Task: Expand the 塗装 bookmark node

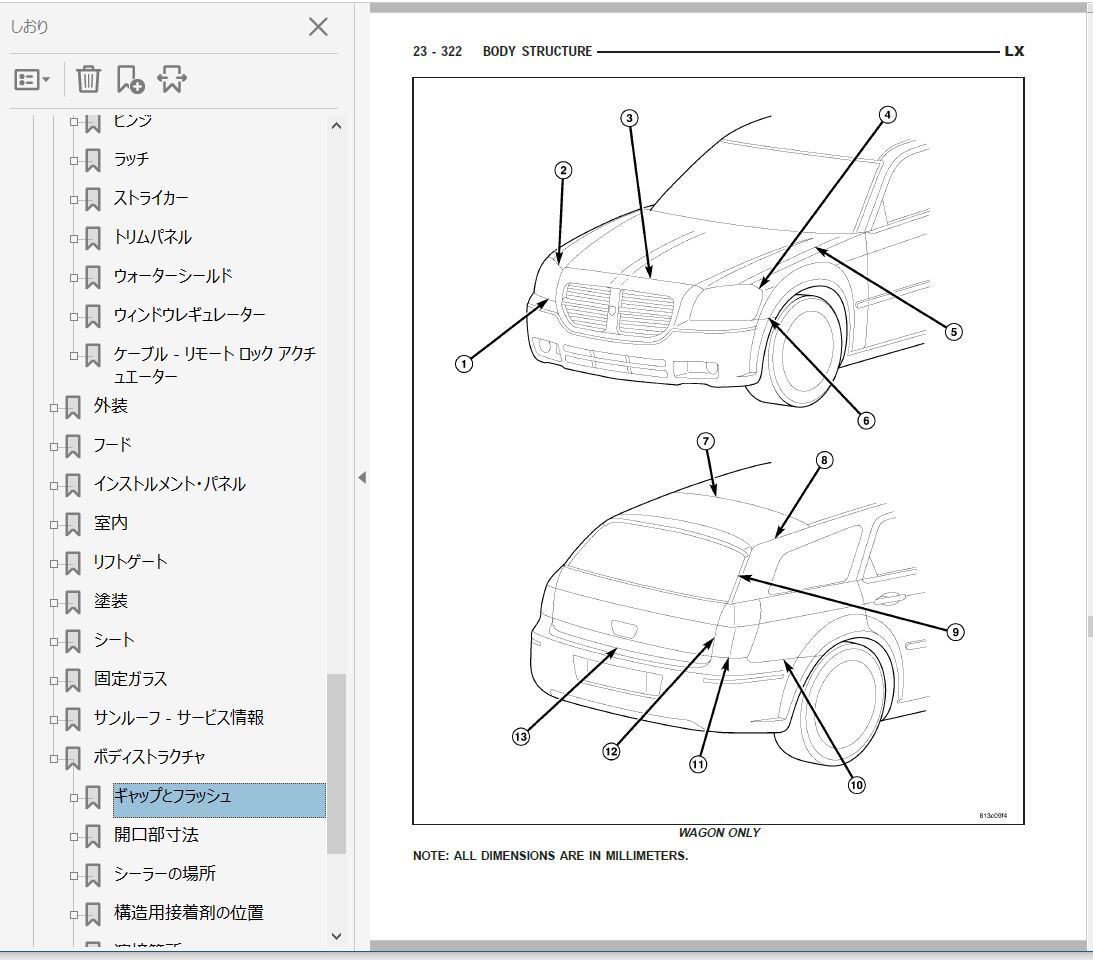Action: click(x=54, y=603)
